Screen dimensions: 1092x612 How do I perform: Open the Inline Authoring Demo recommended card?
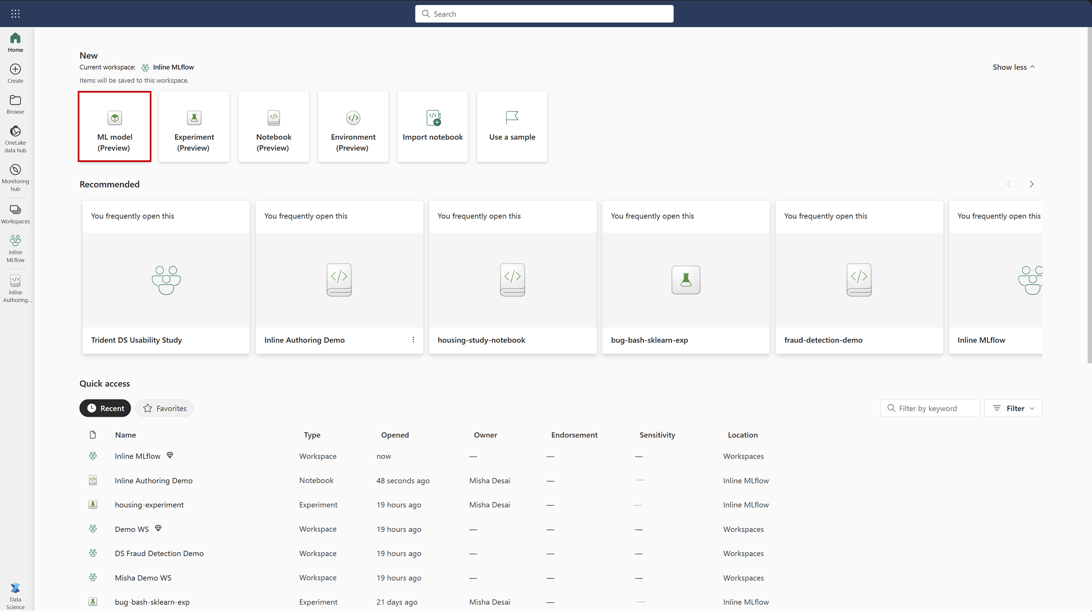[x=339, y=277]
